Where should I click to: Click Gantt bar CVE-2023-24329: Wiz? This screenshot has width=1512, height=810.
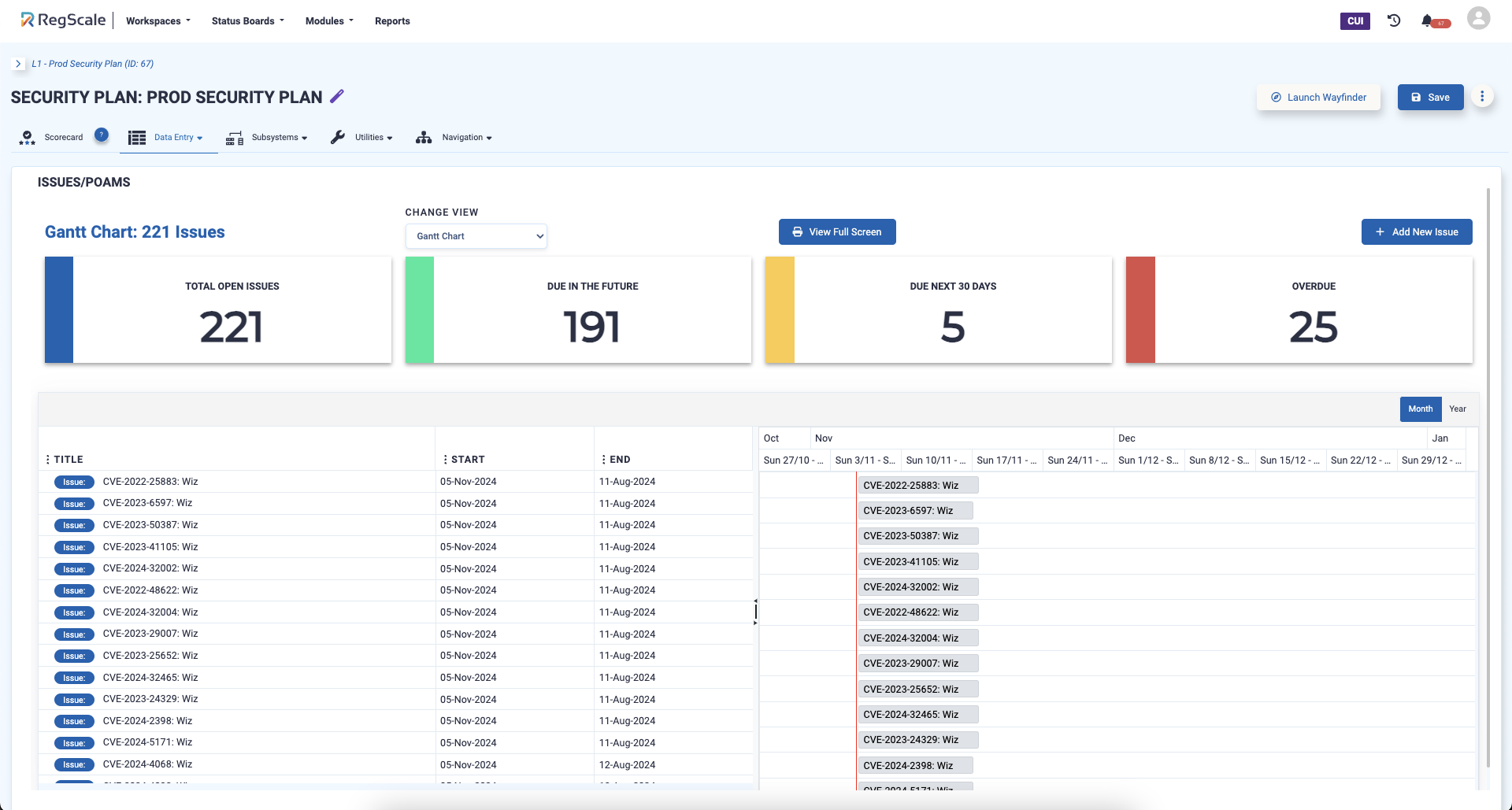click(x=918, y=740)
